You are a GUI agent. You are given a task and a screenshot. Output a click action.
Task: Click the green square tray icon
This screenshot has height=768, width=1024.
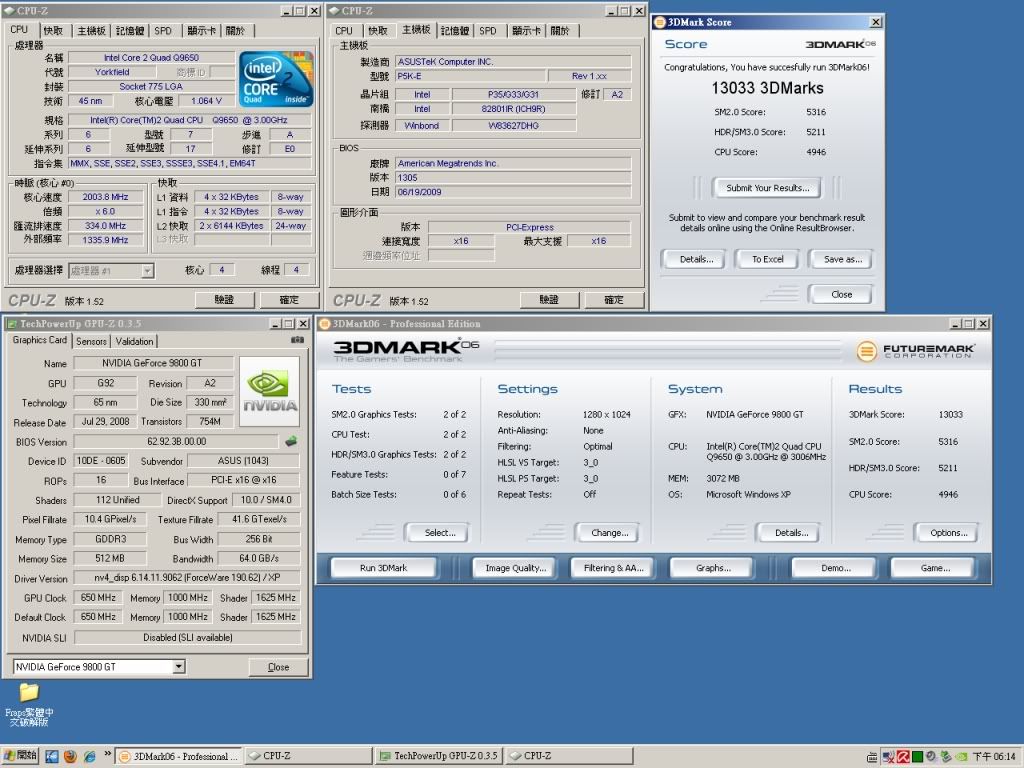coord(918,757)
